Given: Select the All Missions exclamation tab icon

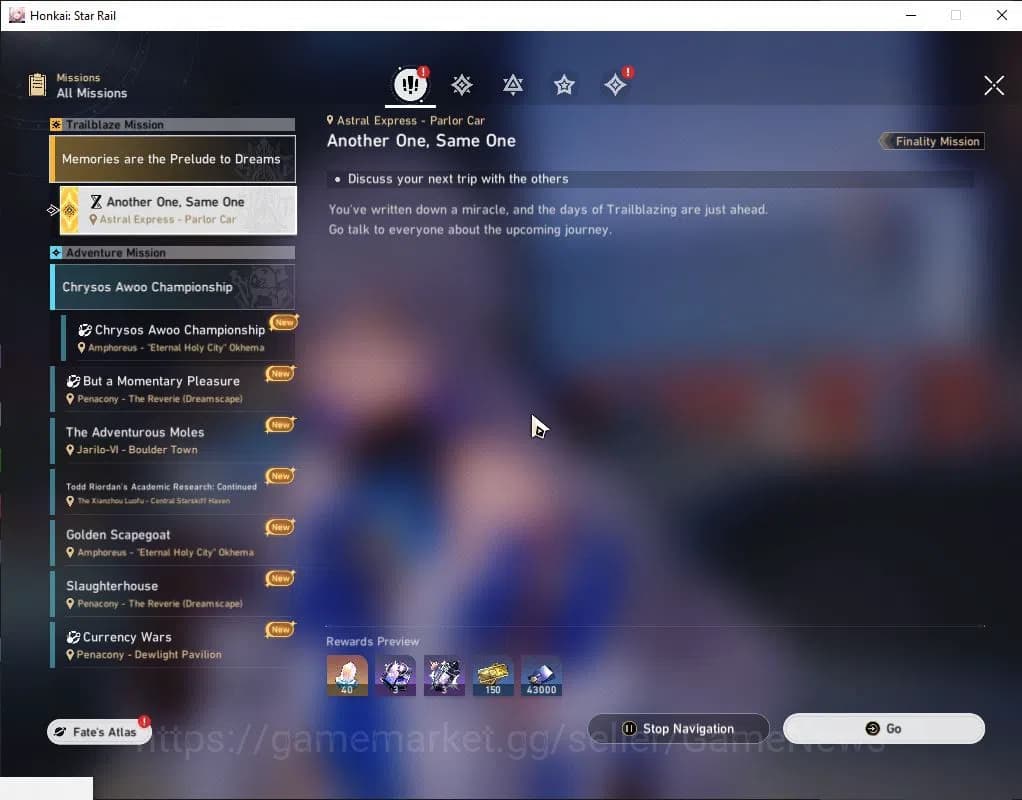Looking at the screenshot, I should coord(411,84).
